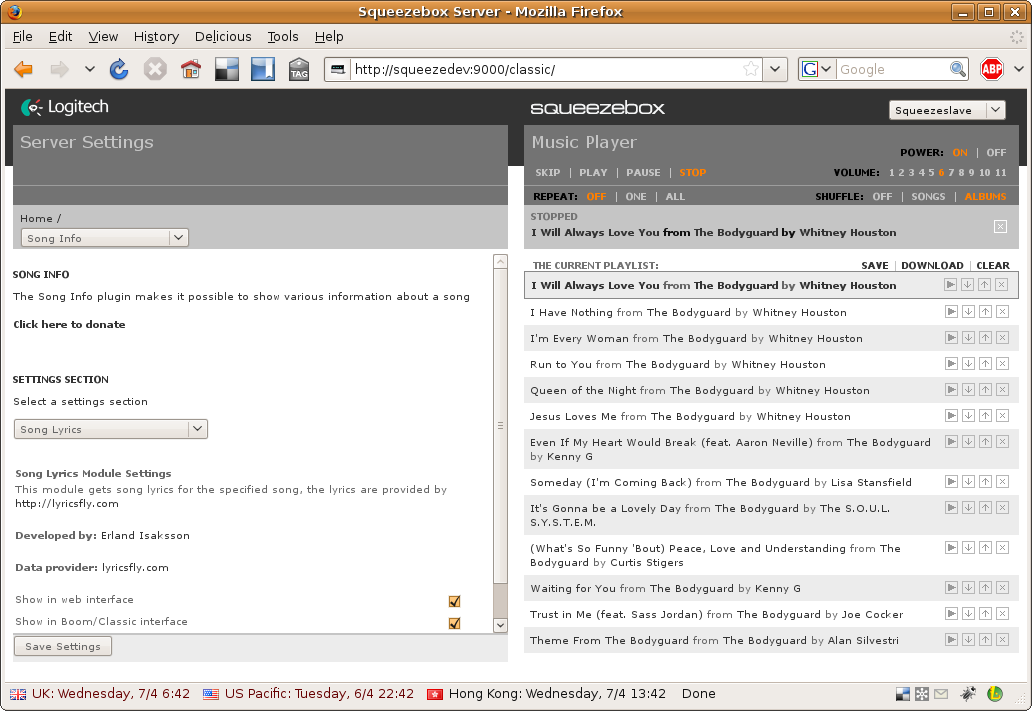
Task: Play 'I Have Nothing' using its row play icon
Action: (x=950, y=312)
